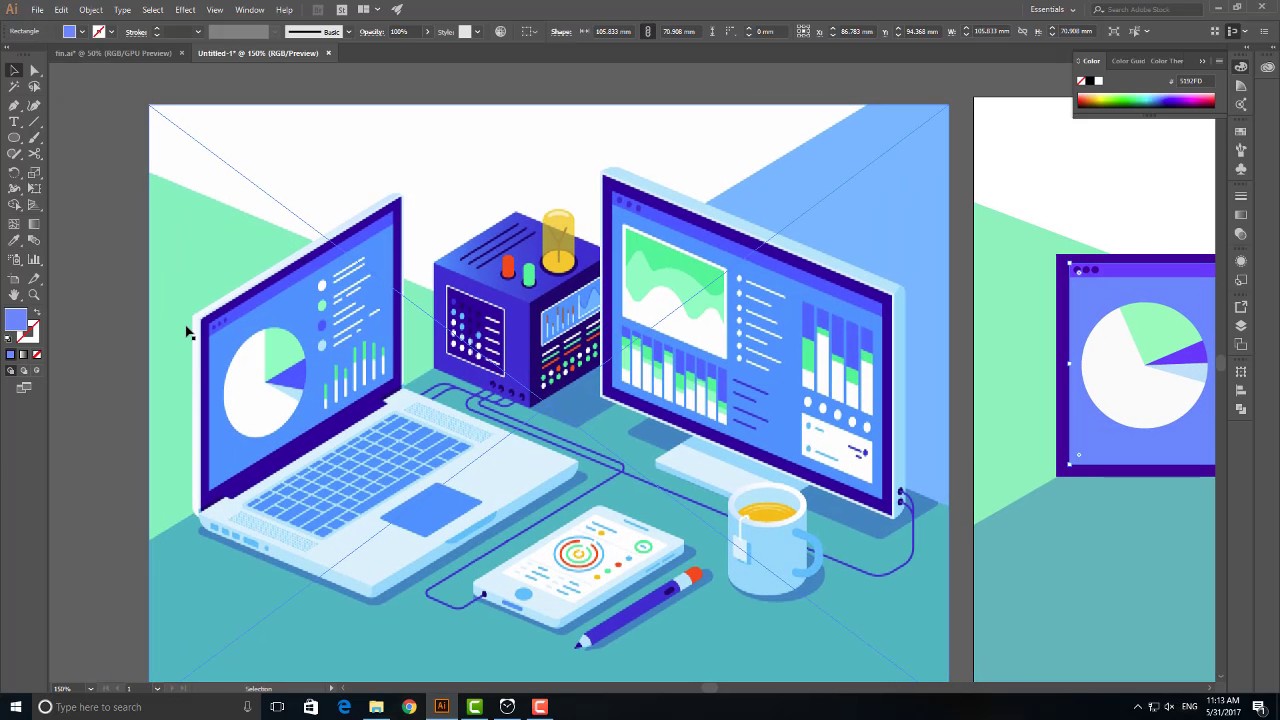This screenshot has width=1280, height=720.
Task: Select the Pen tool
Action: click(x=14, y=105)
